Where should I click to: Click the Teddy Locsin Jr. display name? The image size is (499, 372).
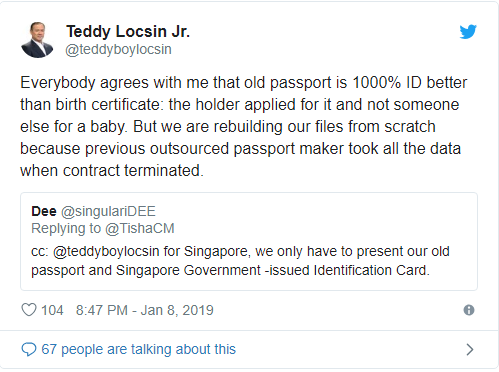pyautogui.click(x=128, y=31)
